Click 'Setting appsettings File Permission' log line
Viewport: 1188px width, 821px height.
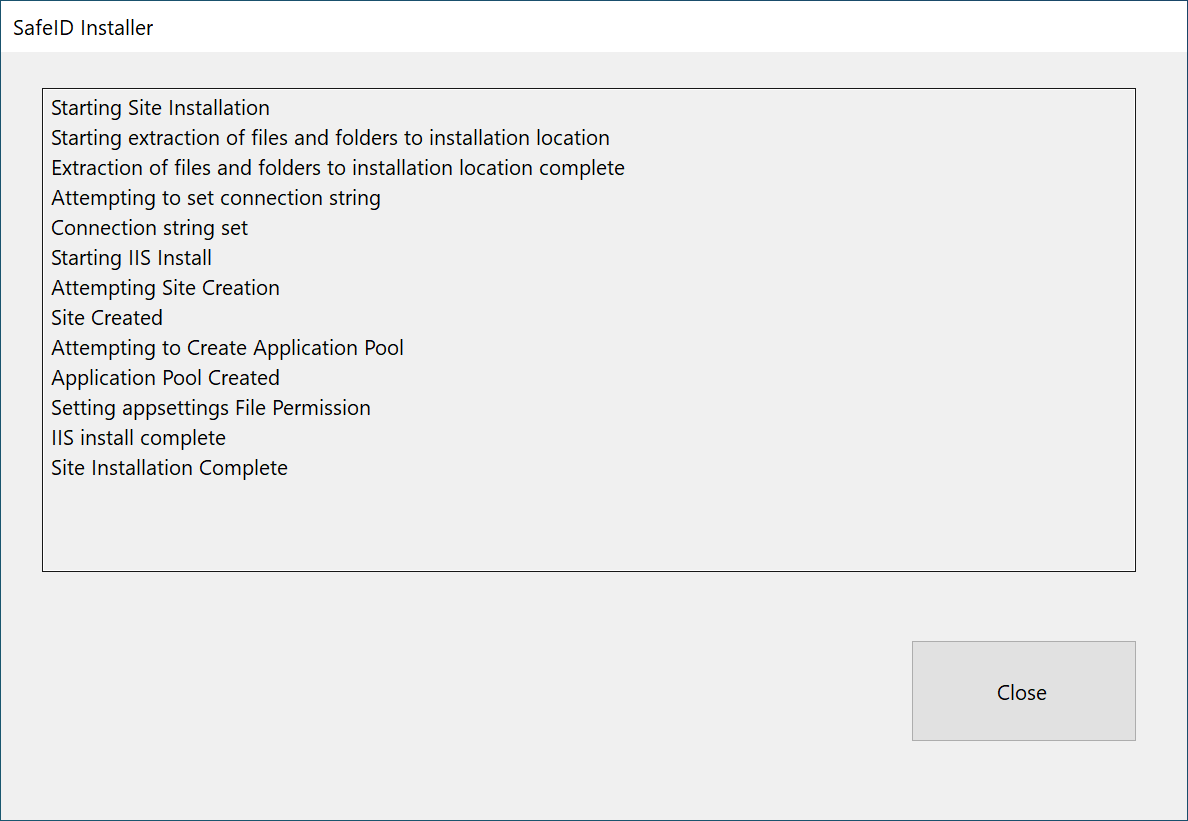(x=210, y=408)
